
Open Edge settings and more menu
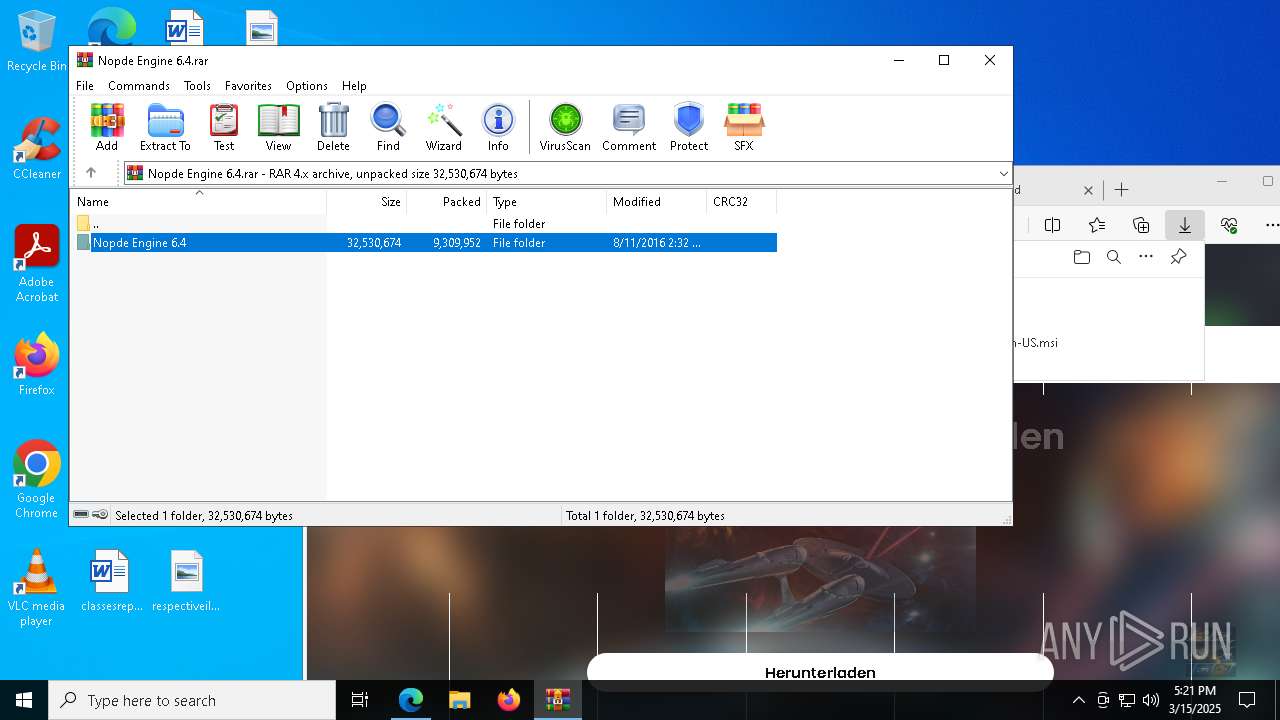1272,225
